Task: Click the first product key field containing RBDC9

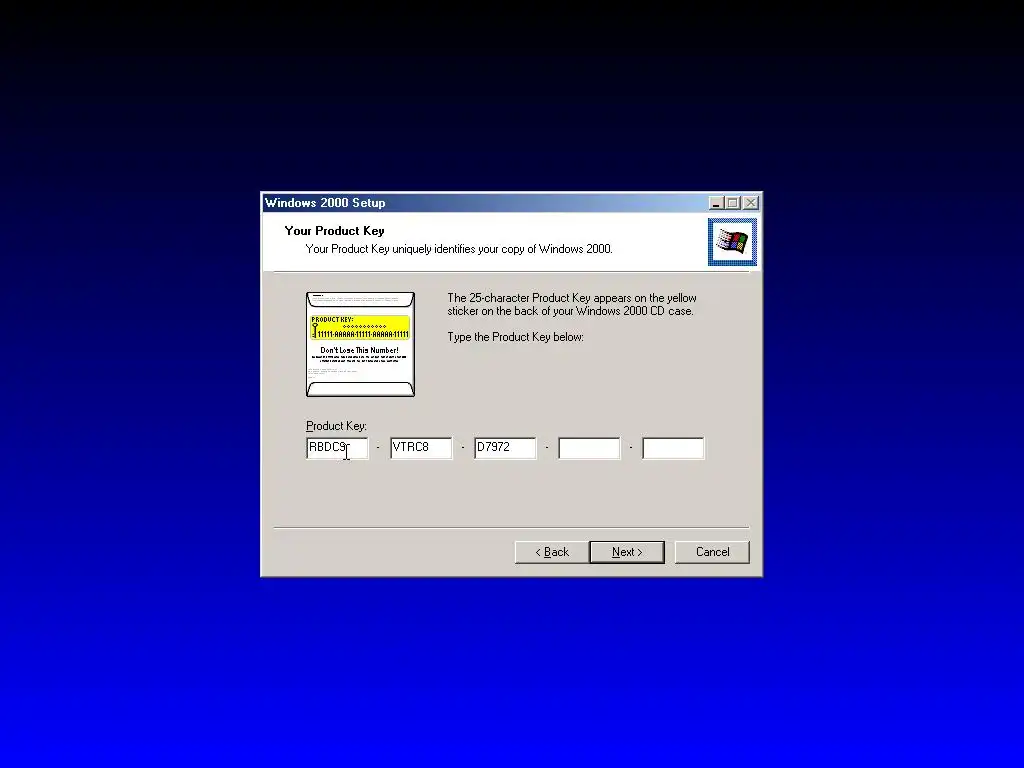Action: coord(337,448)
